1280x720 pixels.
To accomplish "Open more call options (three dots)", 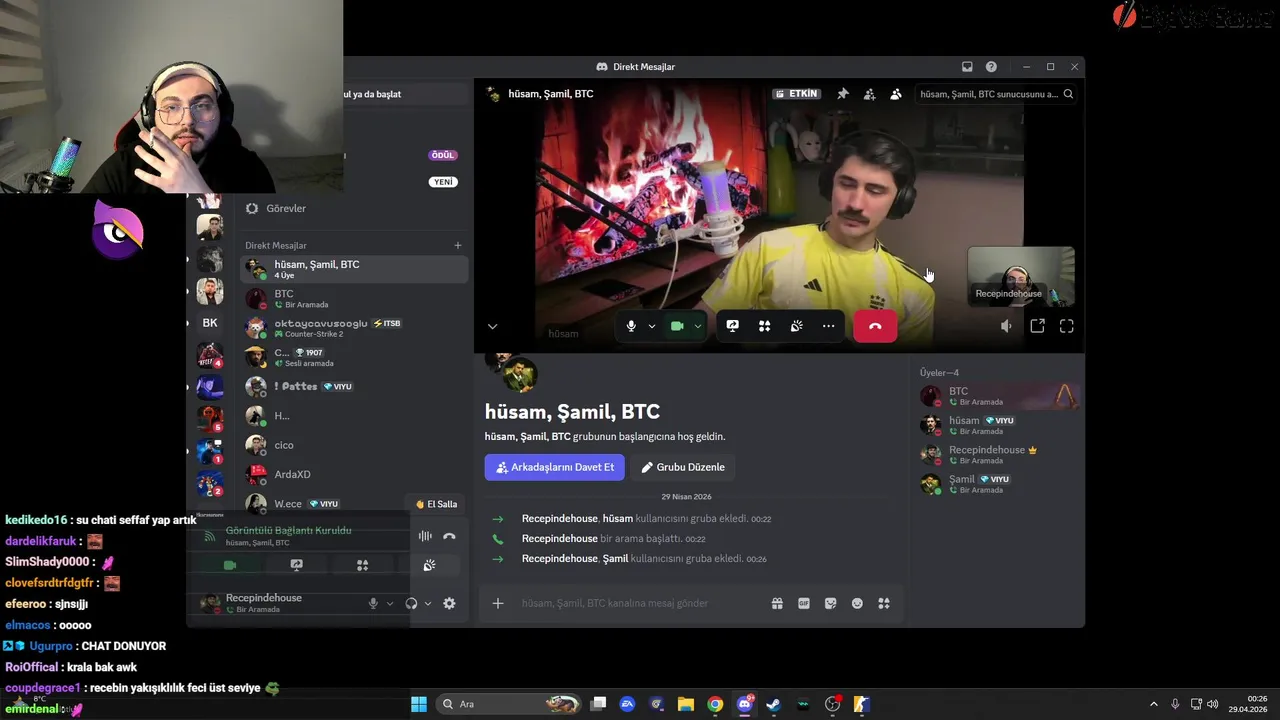I will (x=828, y=326).
